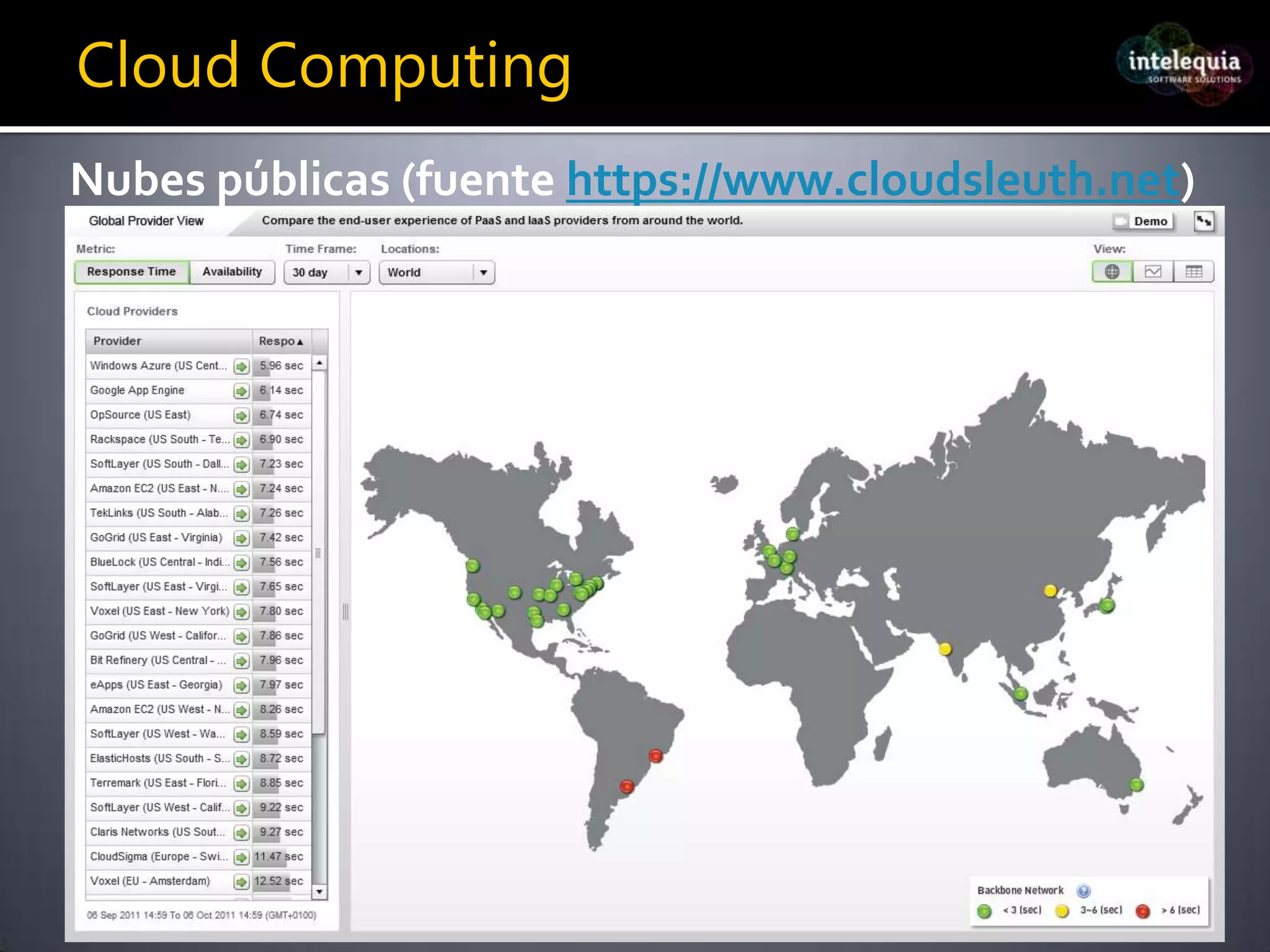Viewport: 1270px width, 952px height.
Task: Open the World locations dropdown
Action: tap(437, 273)
